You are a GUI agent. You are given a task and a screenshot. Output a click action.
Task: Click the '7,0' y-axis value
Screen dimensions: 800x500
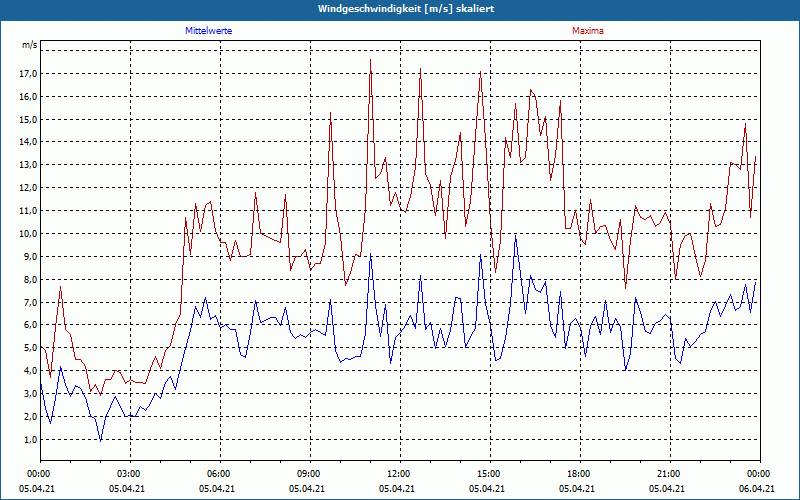pos(31,302)
